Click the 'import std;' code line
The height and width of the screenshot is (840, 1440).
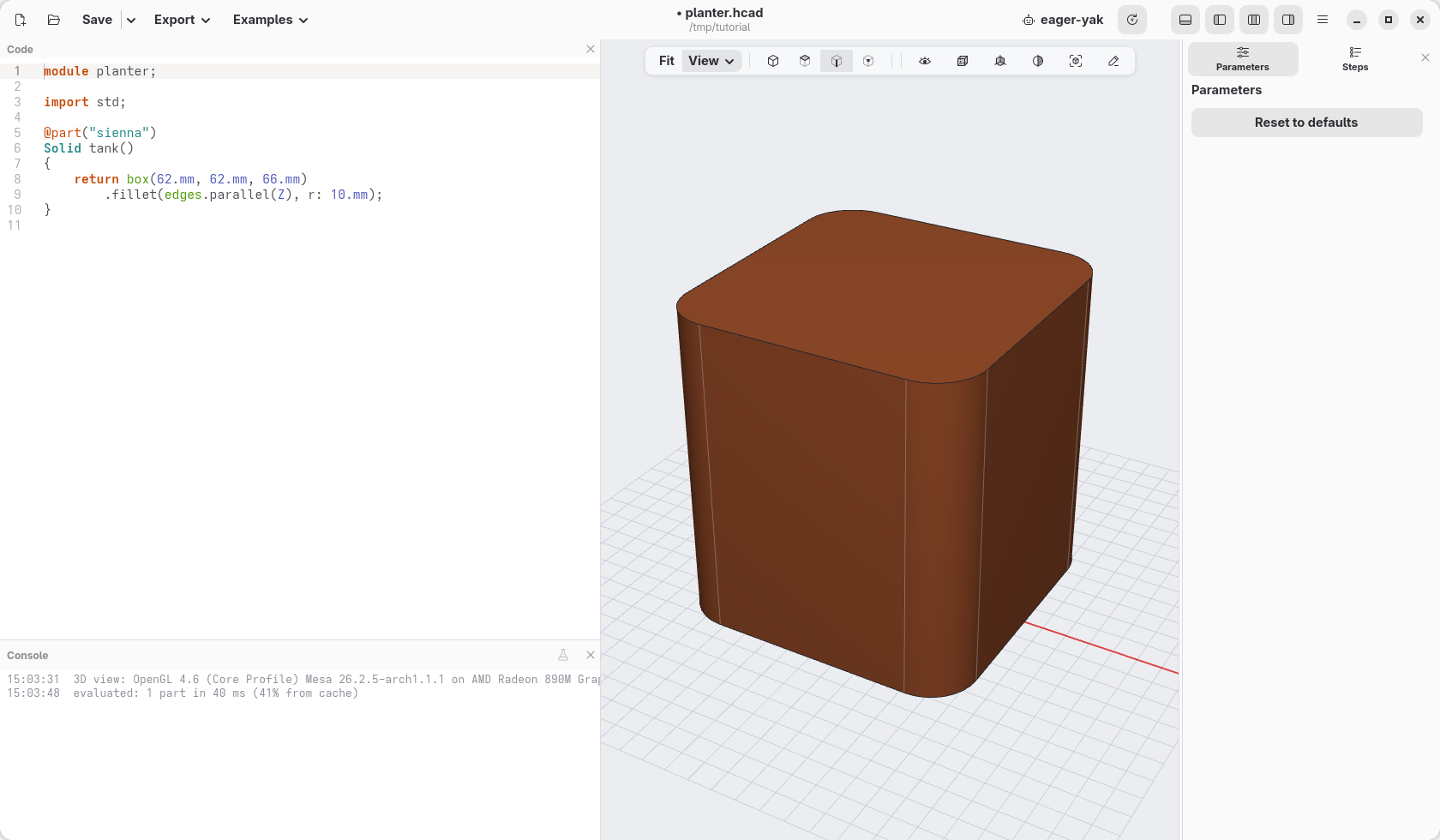click(x=85, y=102)
